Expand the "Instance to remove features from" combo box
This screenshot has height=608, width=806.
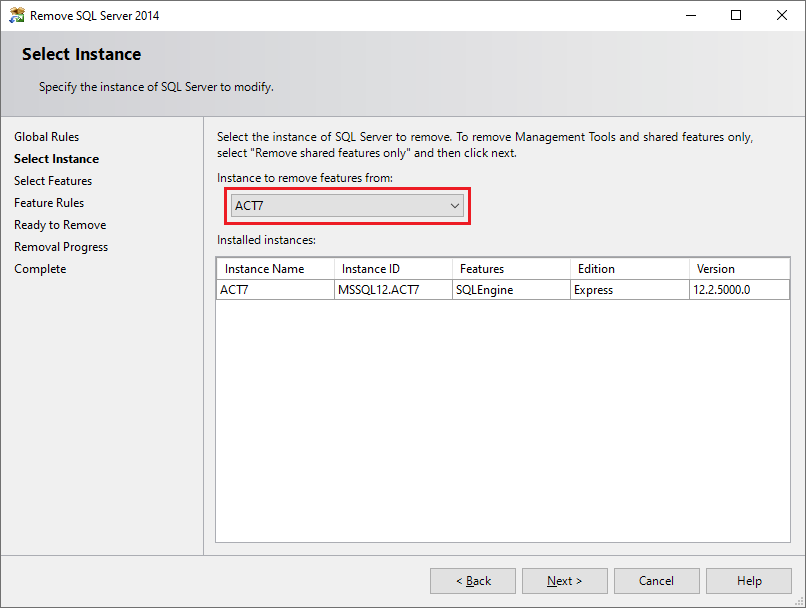coord(347,204)
